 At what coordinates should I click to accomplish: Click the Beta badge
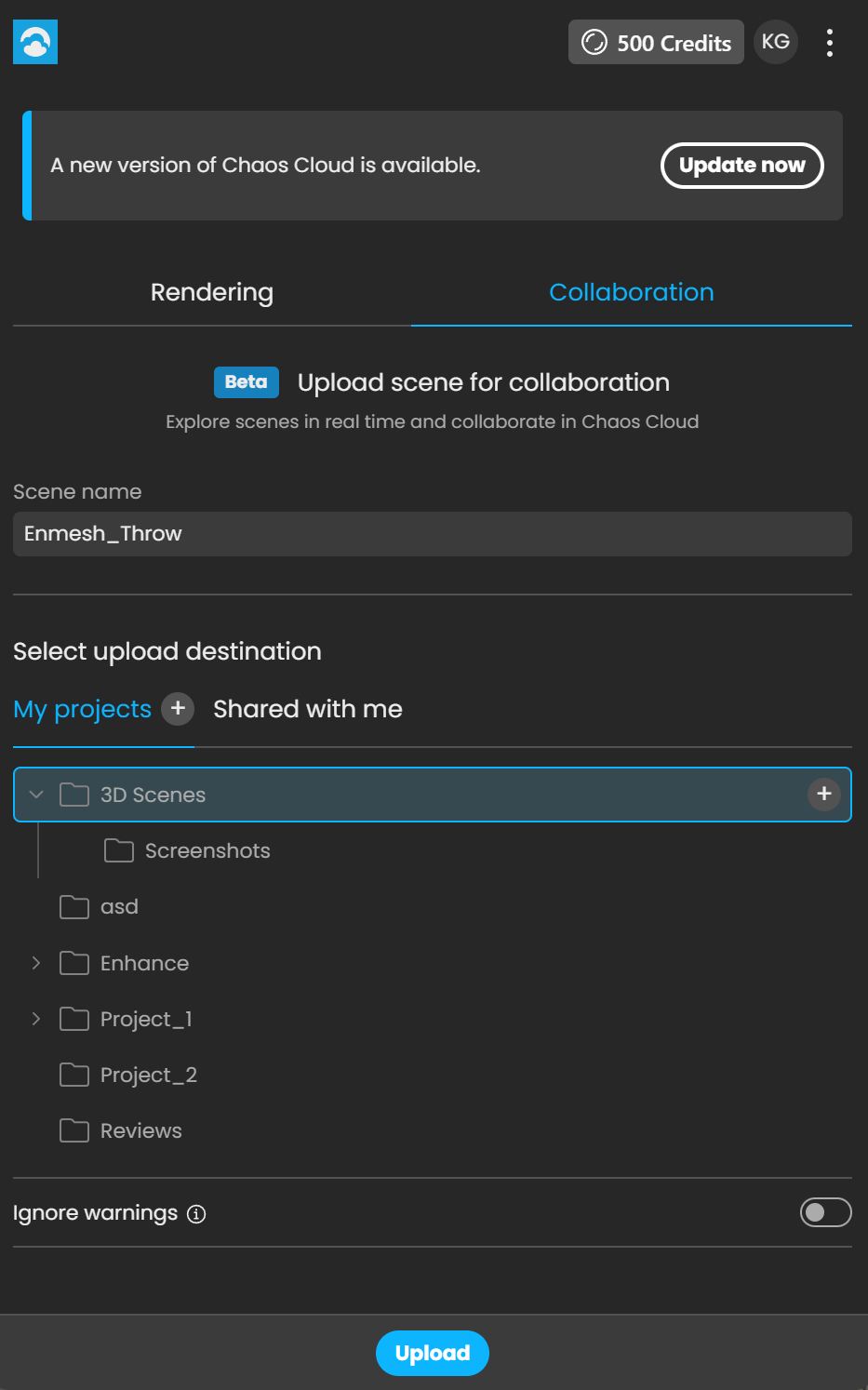(246, 381)
